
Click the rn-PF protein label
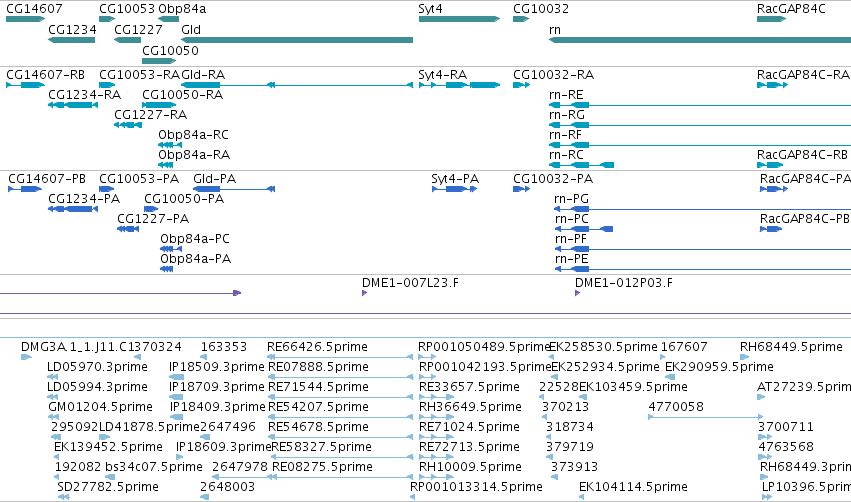click(570, 239)
